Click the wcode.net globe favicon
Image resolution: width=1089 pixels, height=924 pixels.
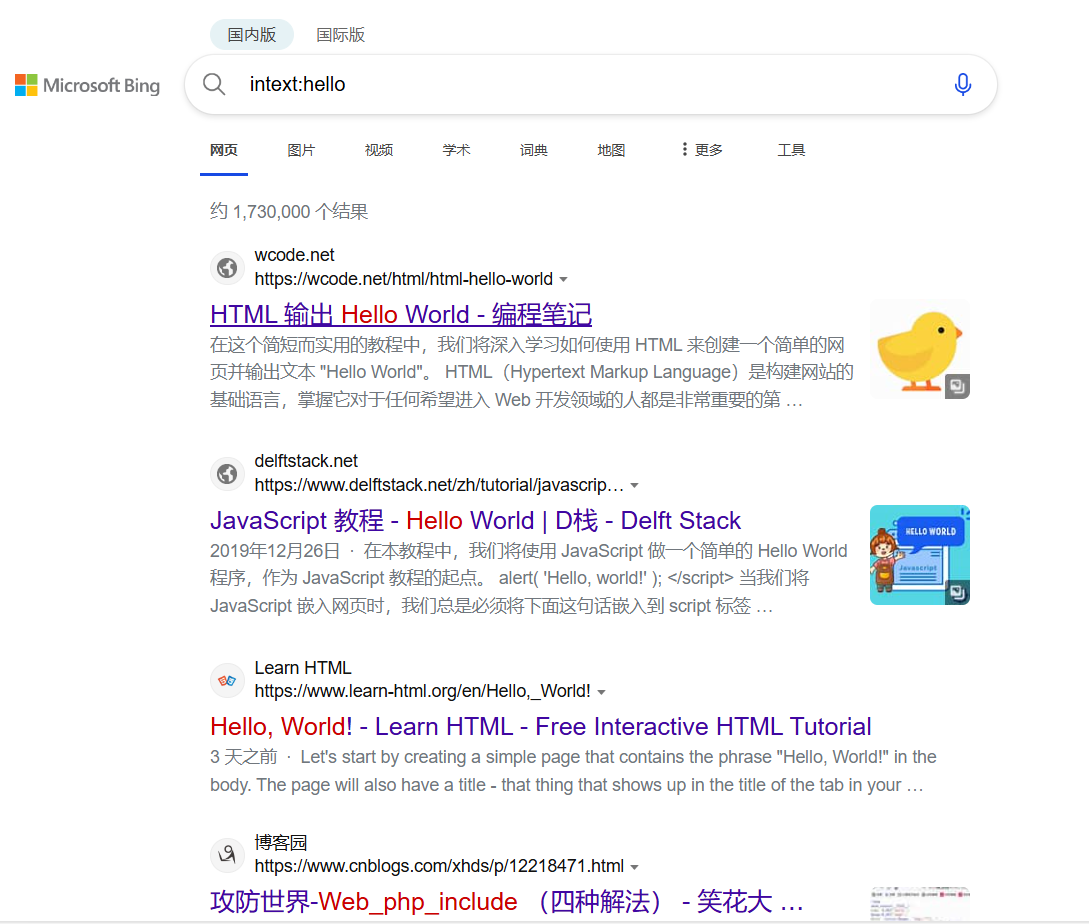tap(227, 267)
